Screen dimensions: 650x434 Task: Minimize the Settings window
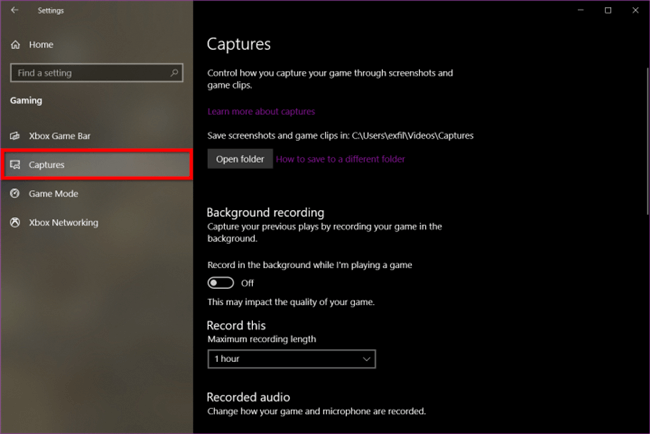pyautogui.click(x=581, y=10)
